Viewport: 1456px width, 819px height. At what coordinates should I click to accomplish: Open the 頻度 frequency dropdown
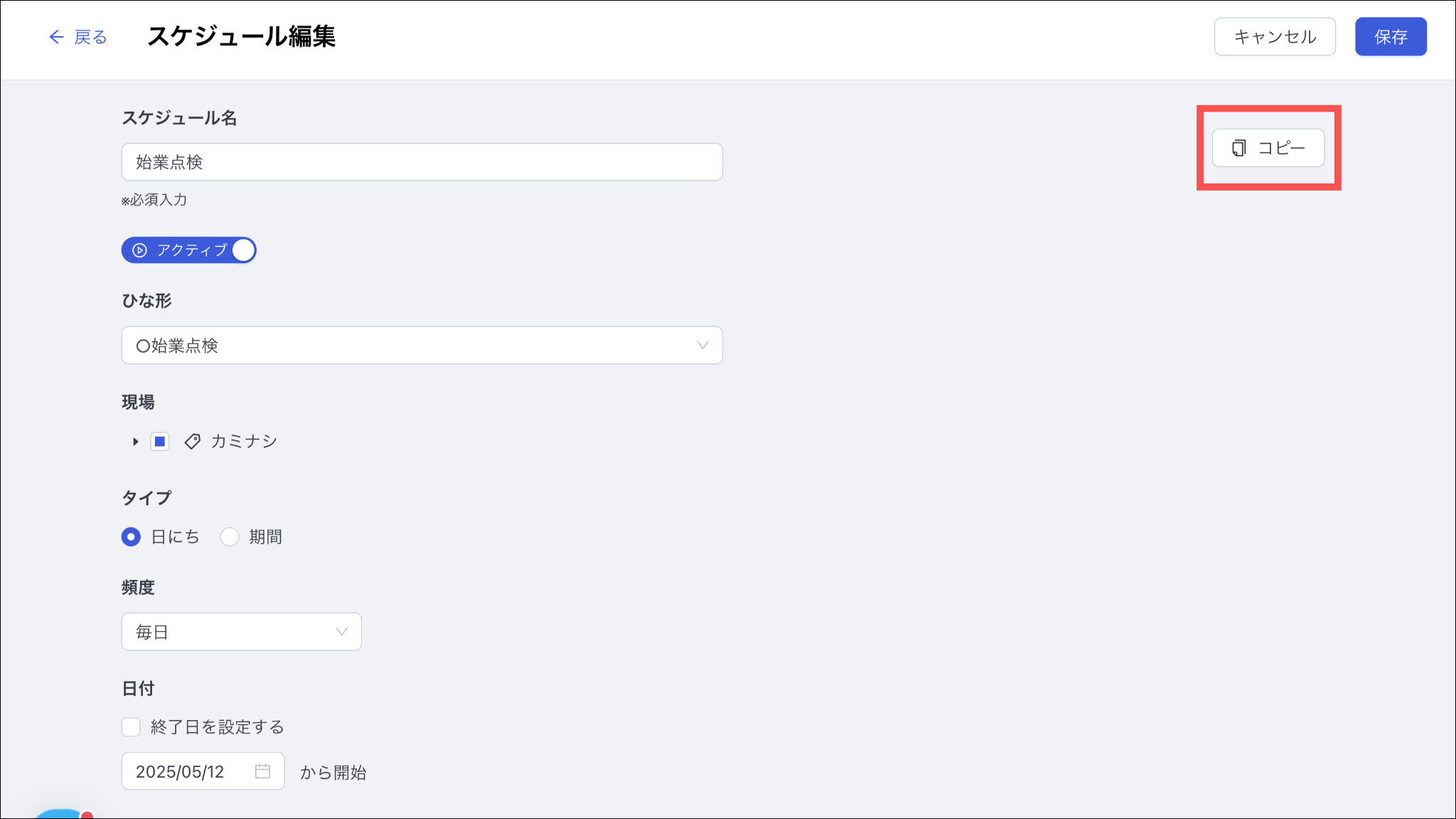click(x=241, y=631)
